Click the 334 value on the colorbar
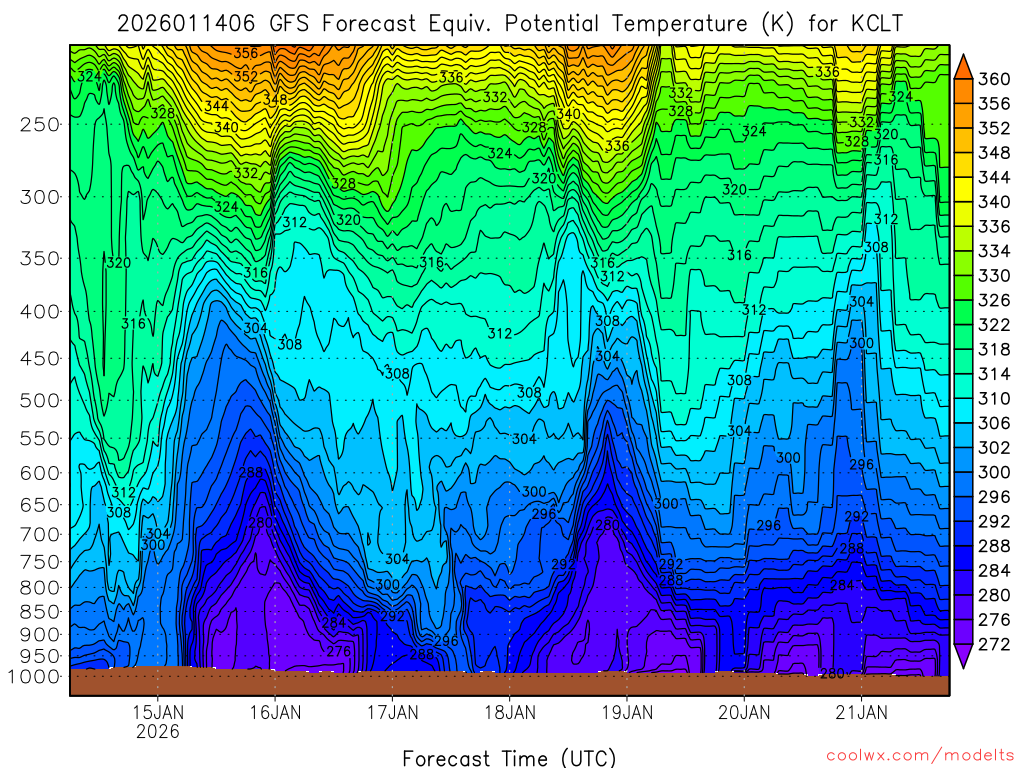This screenshot has width=1024, height=768. [x=994, y=251]
